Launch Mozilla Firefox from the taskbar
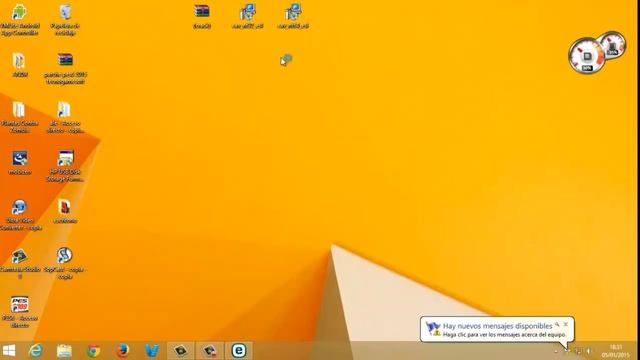 (122, 351)
